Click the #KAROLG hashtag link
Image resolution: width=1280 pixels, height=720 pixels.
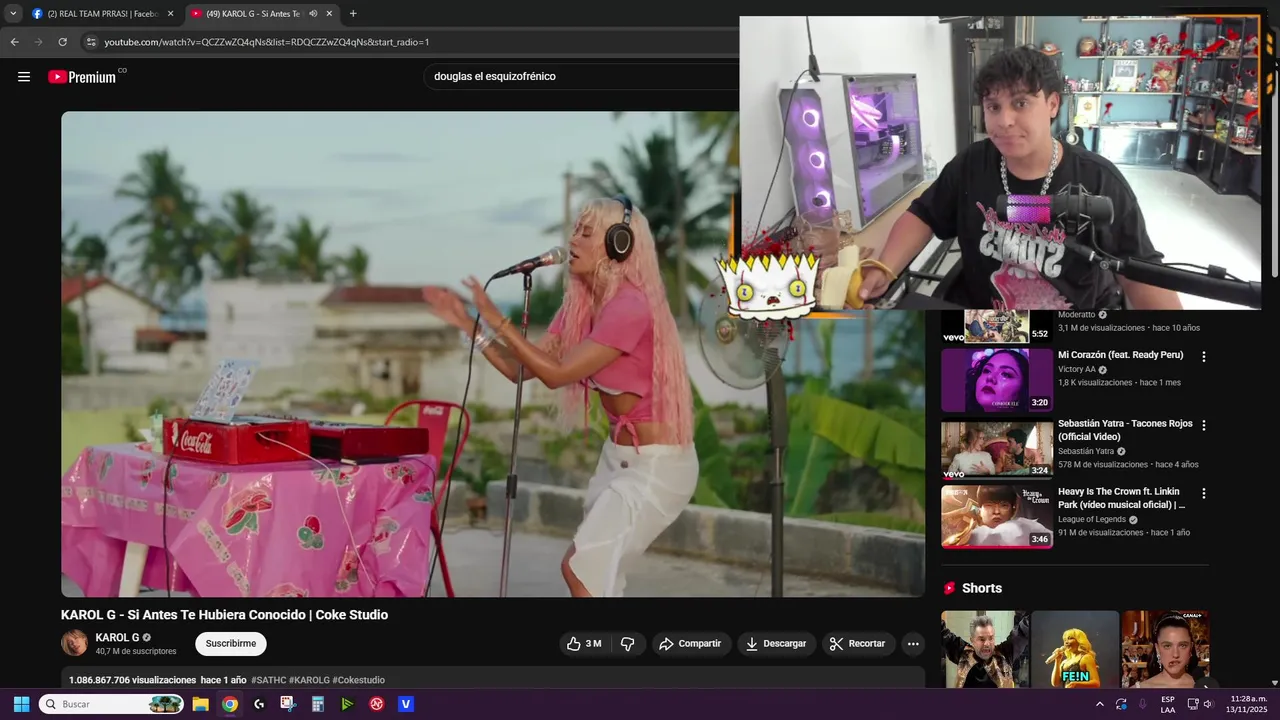pyautogui.click(x=309, y=680)
